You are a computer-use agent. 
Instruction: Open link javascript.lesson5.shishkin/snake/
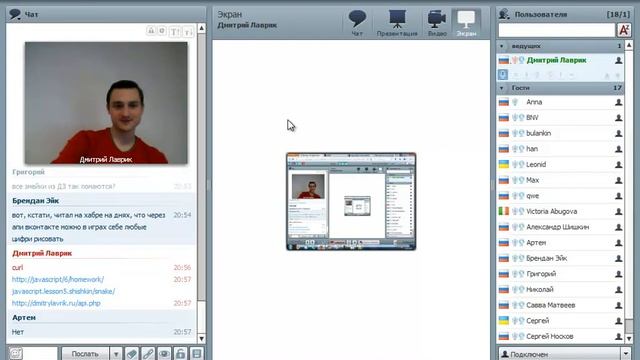click(63, 291)
